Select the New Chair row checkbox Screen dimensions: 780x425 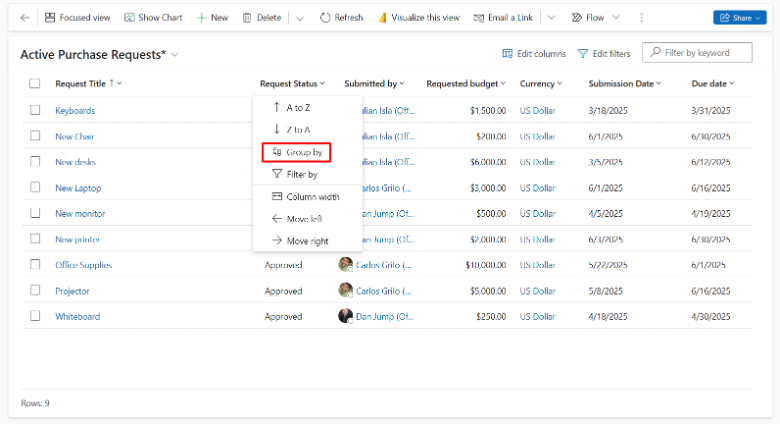click(x=35, y=136)
